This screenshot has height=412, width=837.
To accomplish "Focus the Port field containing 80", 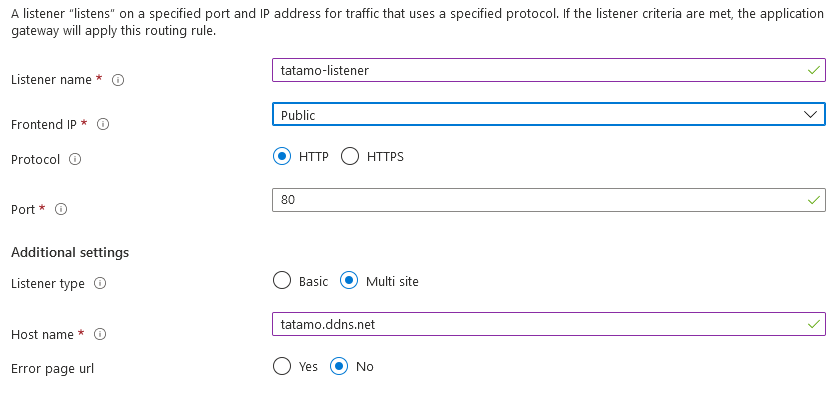I will [540, 200].
